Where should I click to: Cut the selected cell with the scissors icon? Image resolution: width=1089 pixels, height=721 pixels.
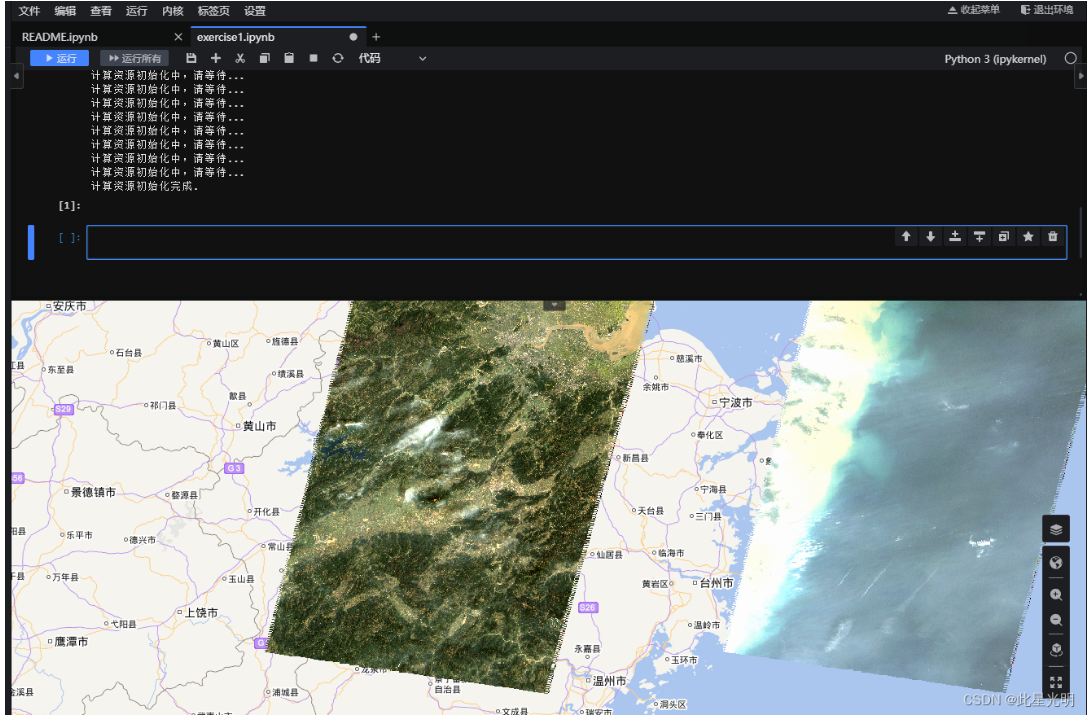(240, 58)
